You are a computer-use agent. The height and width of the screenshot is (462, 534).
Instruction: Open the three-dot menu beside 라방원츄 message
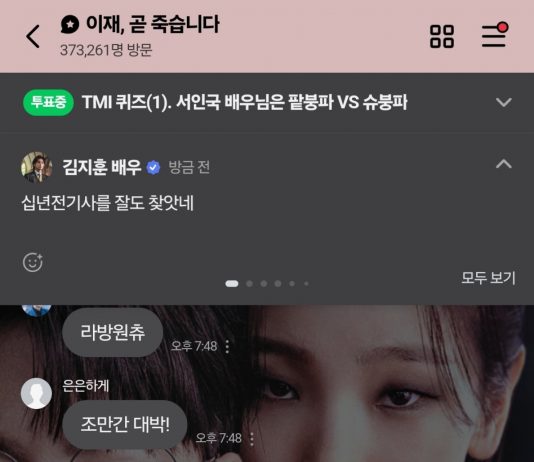(227, 347)
